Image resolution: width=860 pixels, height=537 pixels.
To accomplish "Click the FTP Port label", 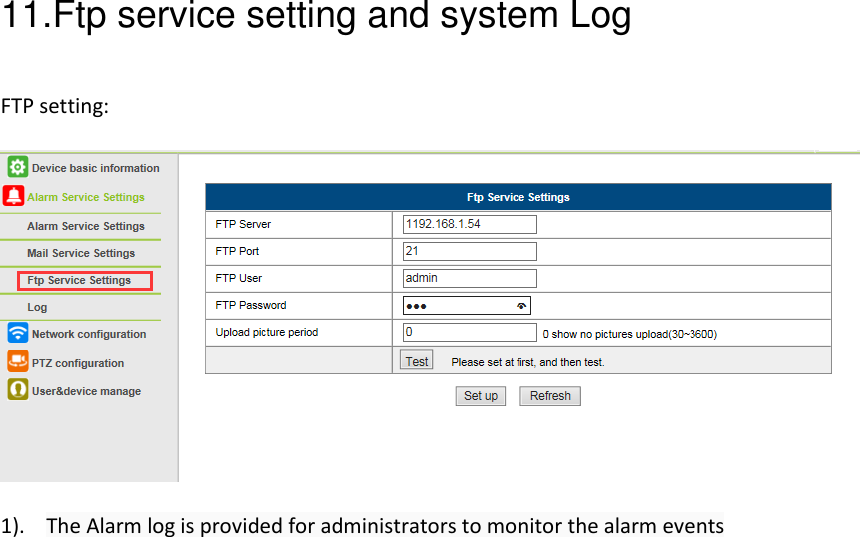I will [237, 251].
